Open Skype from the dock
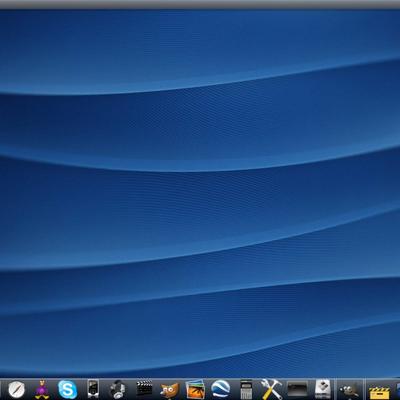Viewport: 400px width, 400px height. (67, 389)
